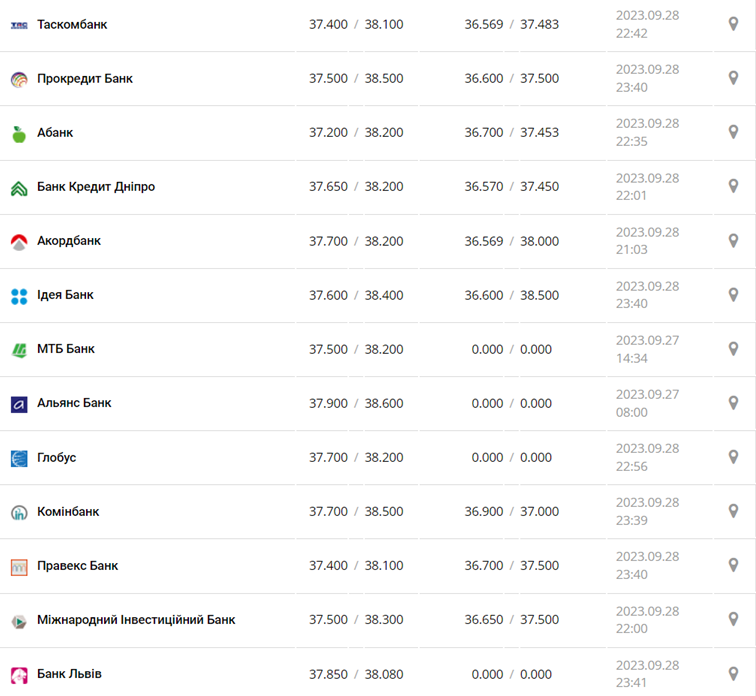Click the green apple Абанк logo
The height and width of the screenshot is (696, 756).
point(19,134)
